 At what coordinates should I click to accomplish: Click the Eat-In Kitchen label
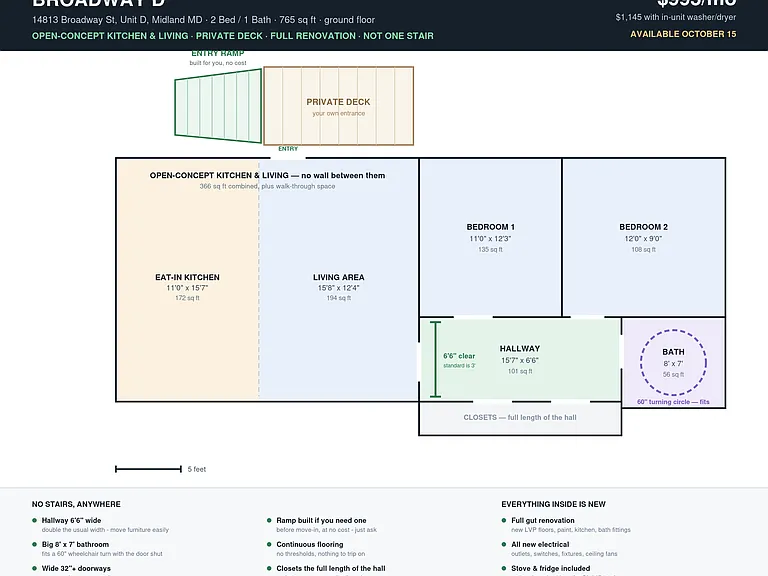point(187,277)
